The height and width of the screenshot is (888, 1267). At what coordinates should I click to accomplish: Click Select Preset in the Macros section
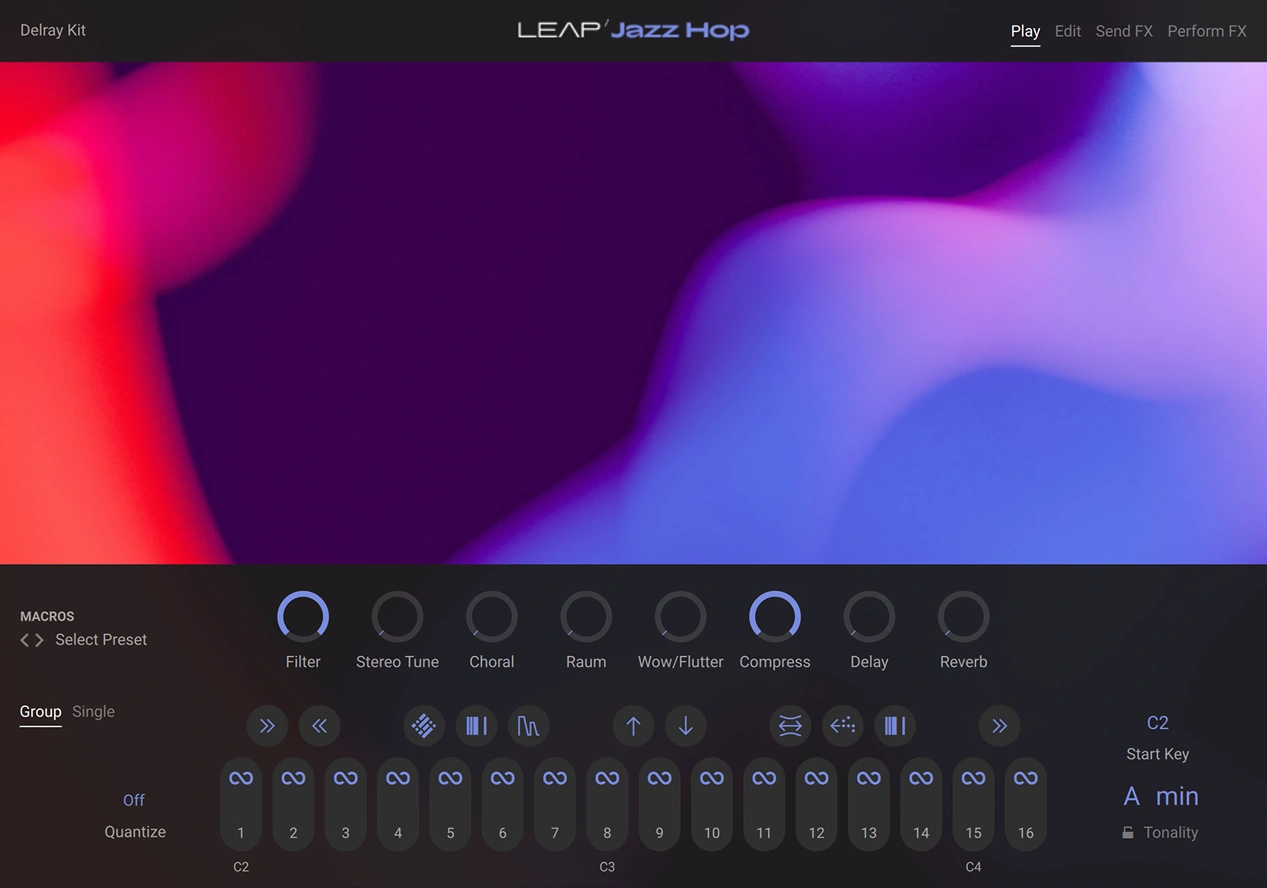click(100, 639)
